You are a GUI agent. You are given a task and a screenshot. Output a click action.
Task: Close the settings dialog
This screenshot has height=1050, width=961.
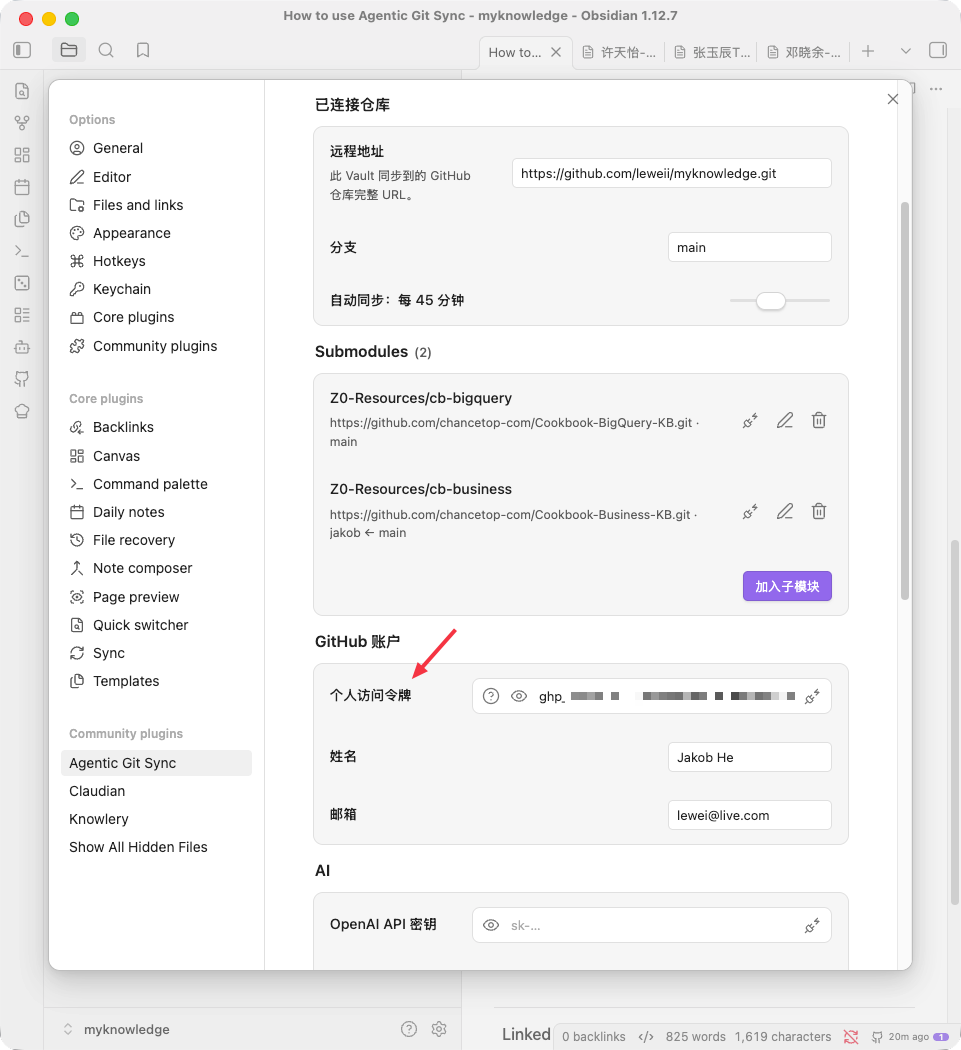[893, 99]
